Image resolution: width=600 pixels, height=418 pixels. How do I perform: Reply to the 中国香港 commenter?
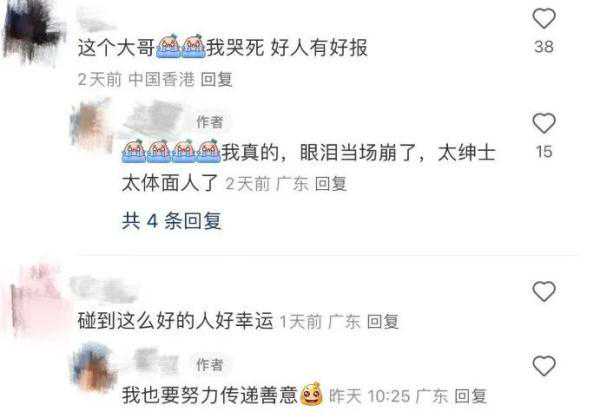(217, 80)
